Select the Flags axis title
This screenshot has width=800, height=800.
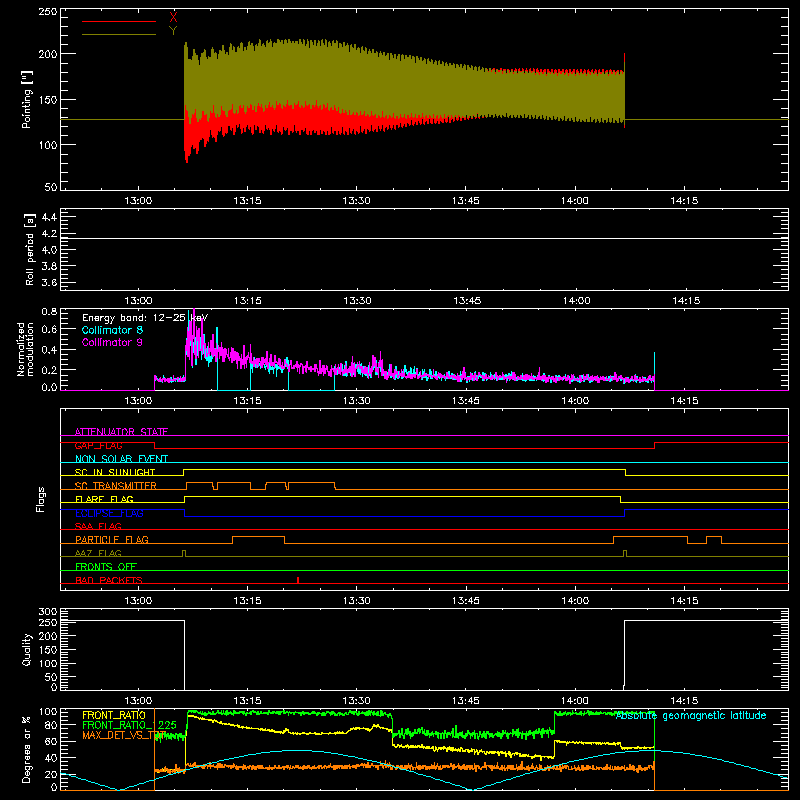tap(41, 499)
